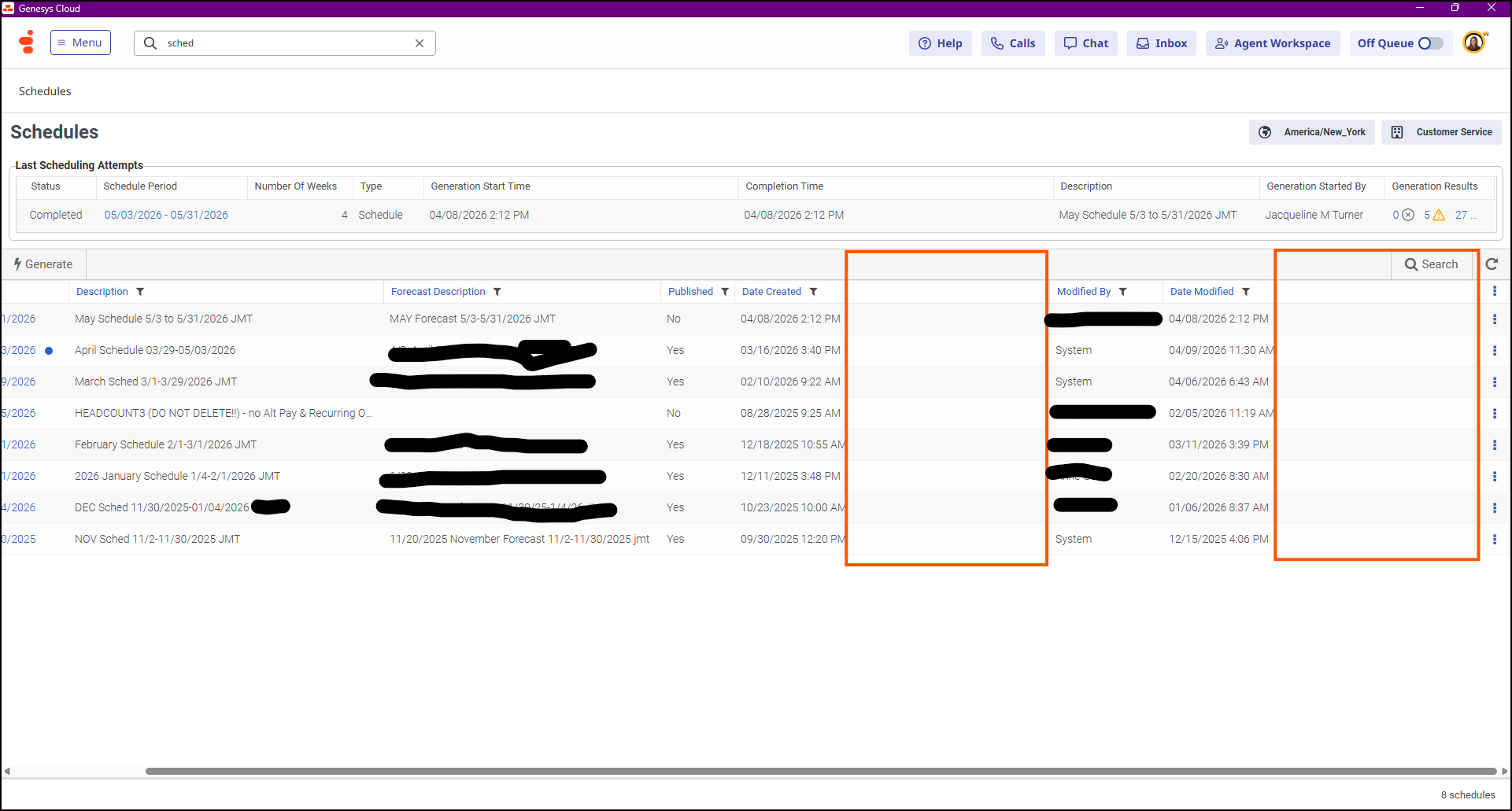Screen dimensions: 1512x811
Task: Open the actions menu for DEC Sched row
Action: (1495, 508)
